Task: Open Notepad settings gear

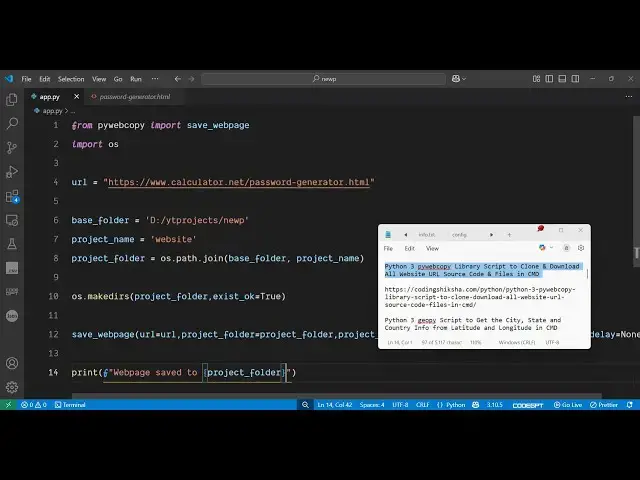Action: coord(581,248)
